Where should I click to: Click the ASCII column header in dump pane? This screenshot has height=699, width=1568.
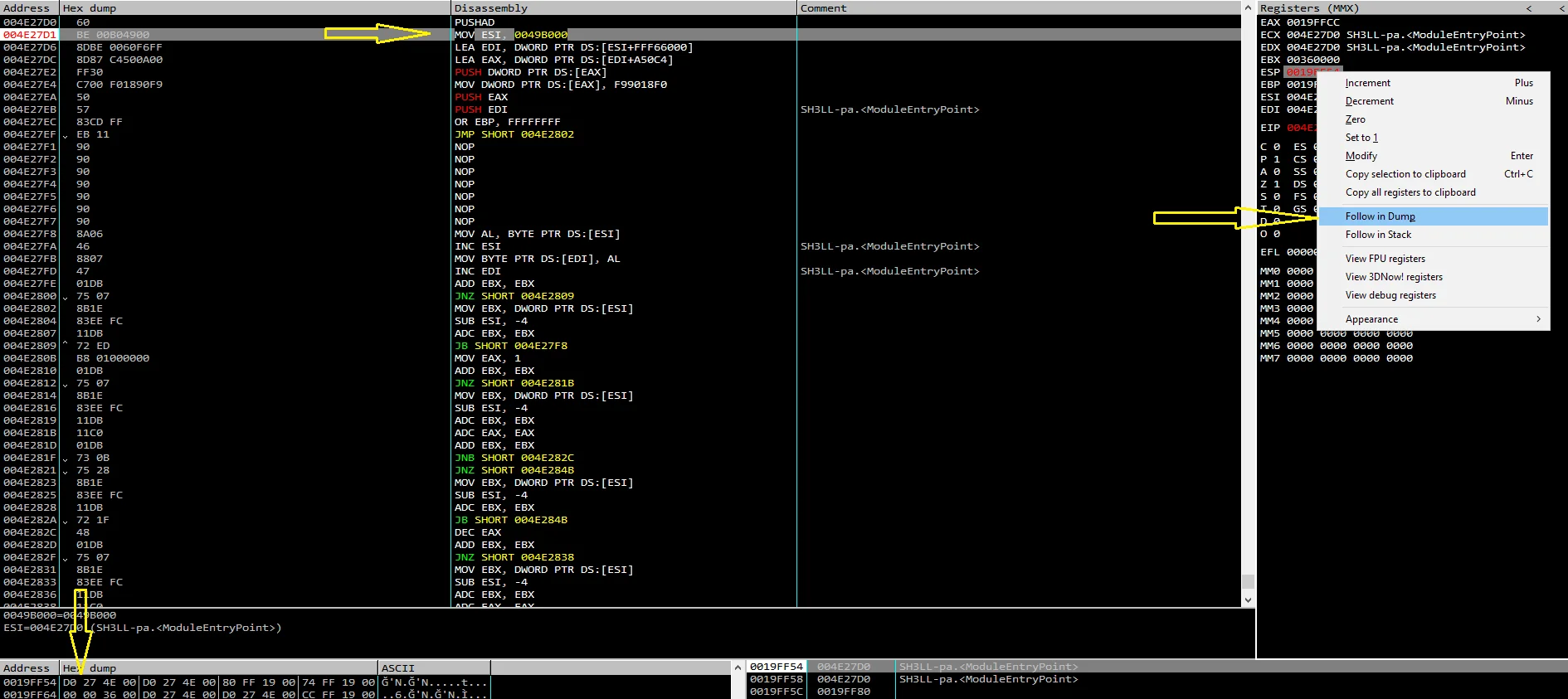pyautogui.click(x=434, y=667)
